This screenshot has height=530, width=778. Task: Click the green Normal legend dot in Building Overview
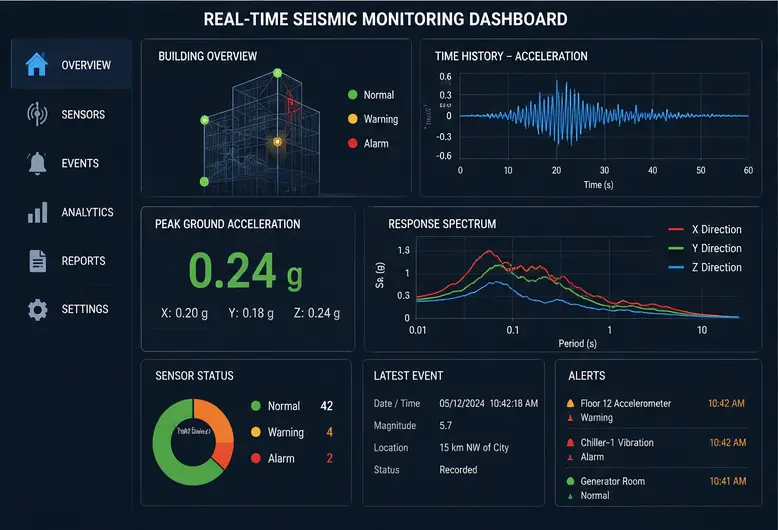coord(353,94)
